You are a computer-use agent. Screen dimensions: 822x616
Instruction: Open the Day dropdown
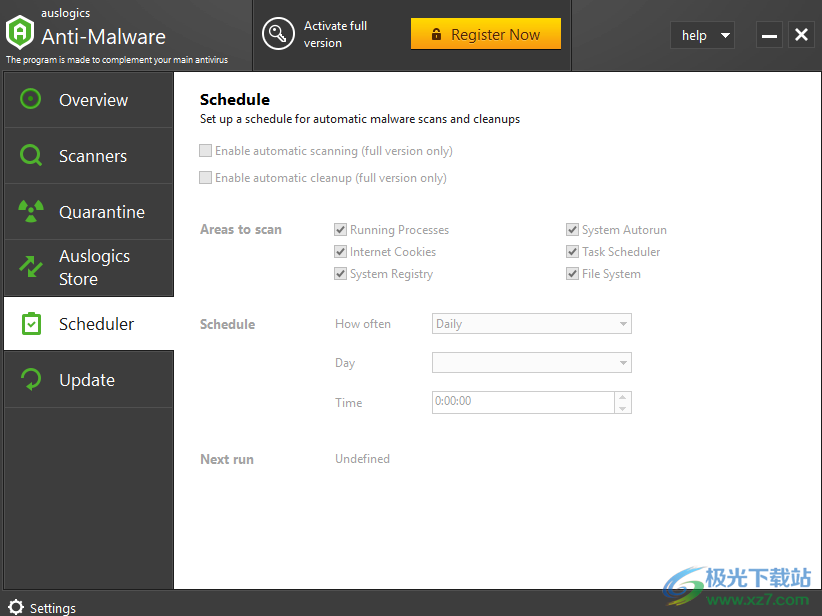pos(532,362)
